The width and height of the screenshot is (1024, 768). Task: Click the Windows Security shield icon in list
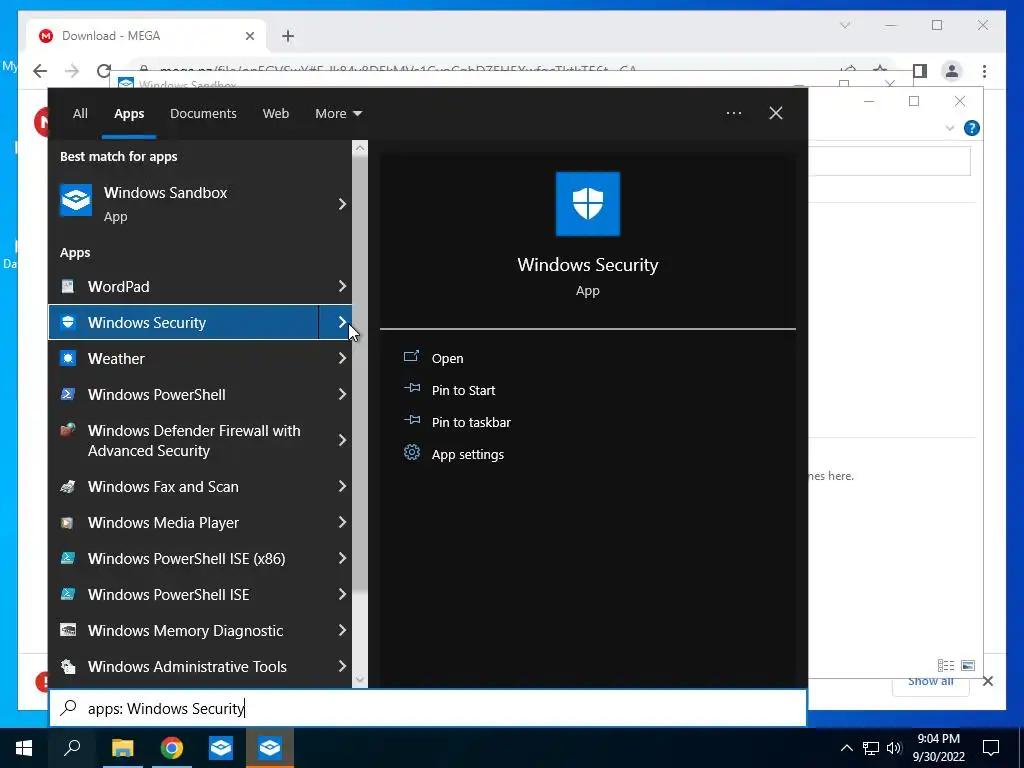pyautogui.click(x=68, y=322)
